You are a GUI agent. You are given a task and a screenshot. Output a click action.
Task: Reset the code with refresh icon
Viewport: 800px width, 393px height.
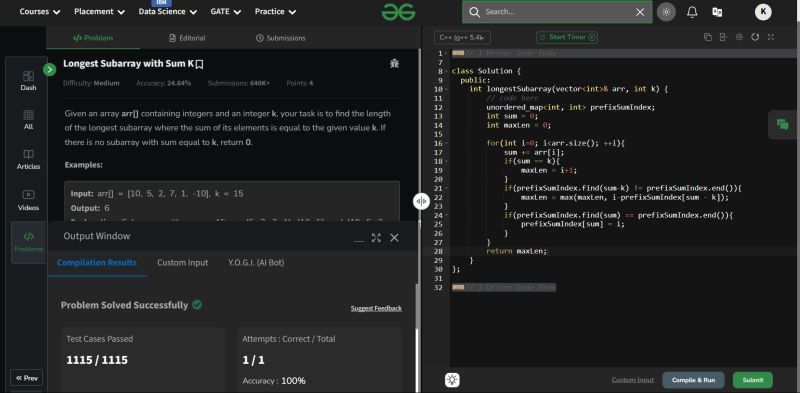point(755,37)
